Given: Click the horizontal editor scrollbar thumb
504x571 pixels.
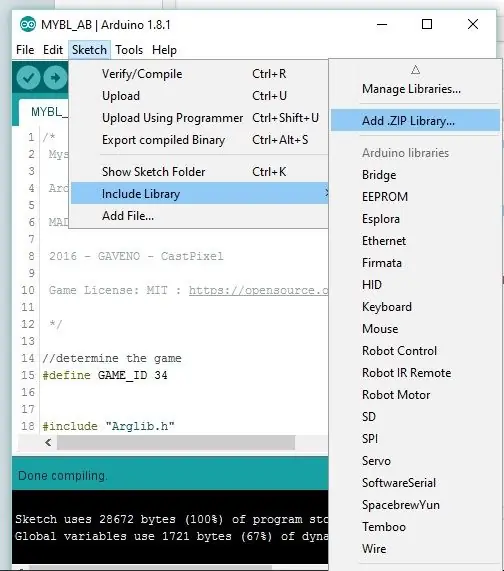Looking at the screenshot, I should point(176,442).
